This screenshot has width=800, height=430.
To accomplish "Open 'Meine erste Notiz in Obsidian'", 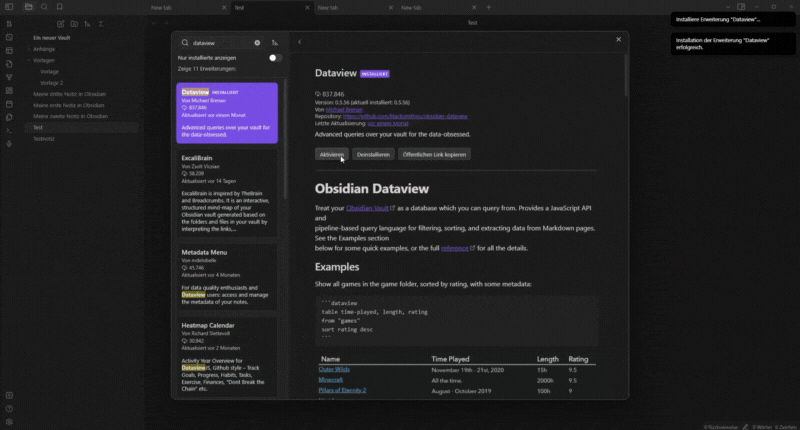I will [x=68, y=105].
